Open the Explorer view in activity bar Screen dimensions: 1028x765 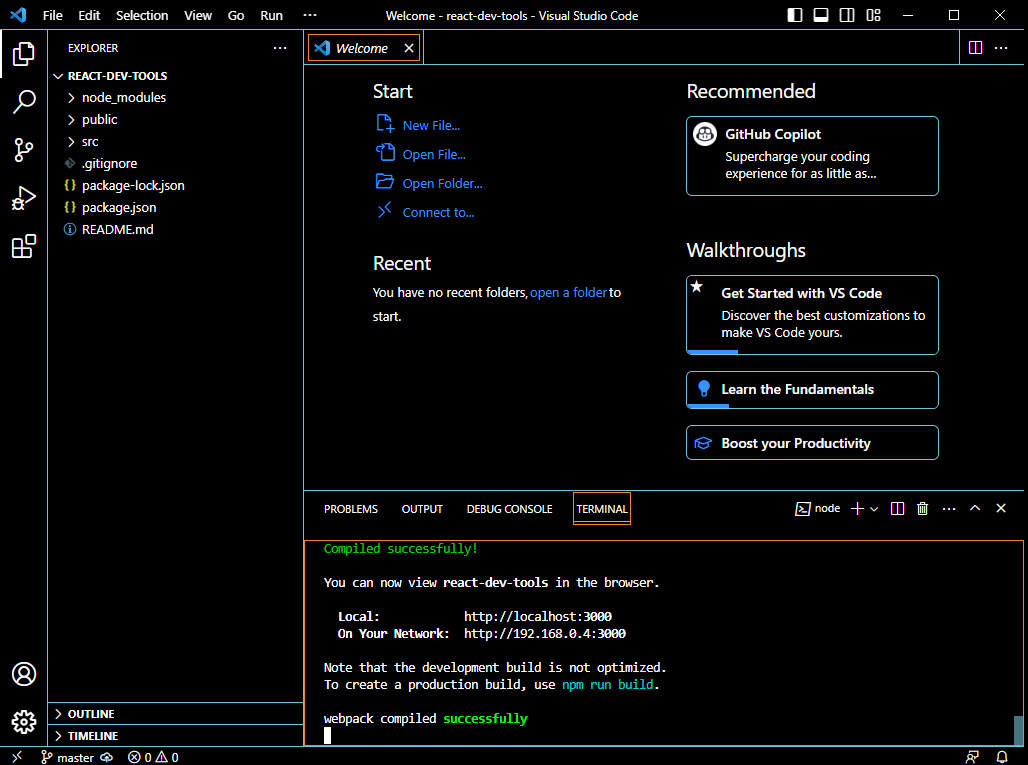point(24,54)
